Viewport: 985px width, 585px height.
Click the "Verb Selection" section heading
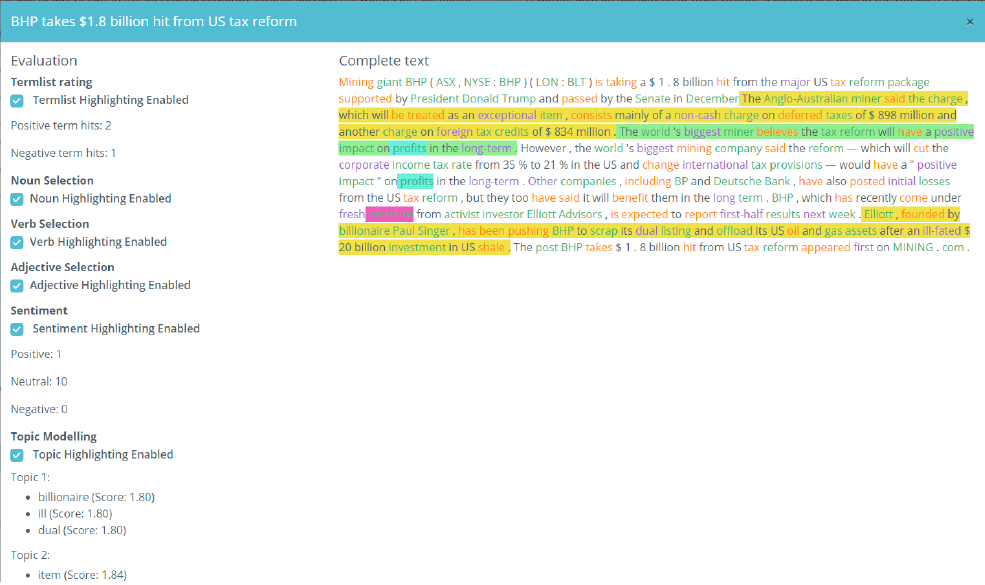(x=50, y=224)
